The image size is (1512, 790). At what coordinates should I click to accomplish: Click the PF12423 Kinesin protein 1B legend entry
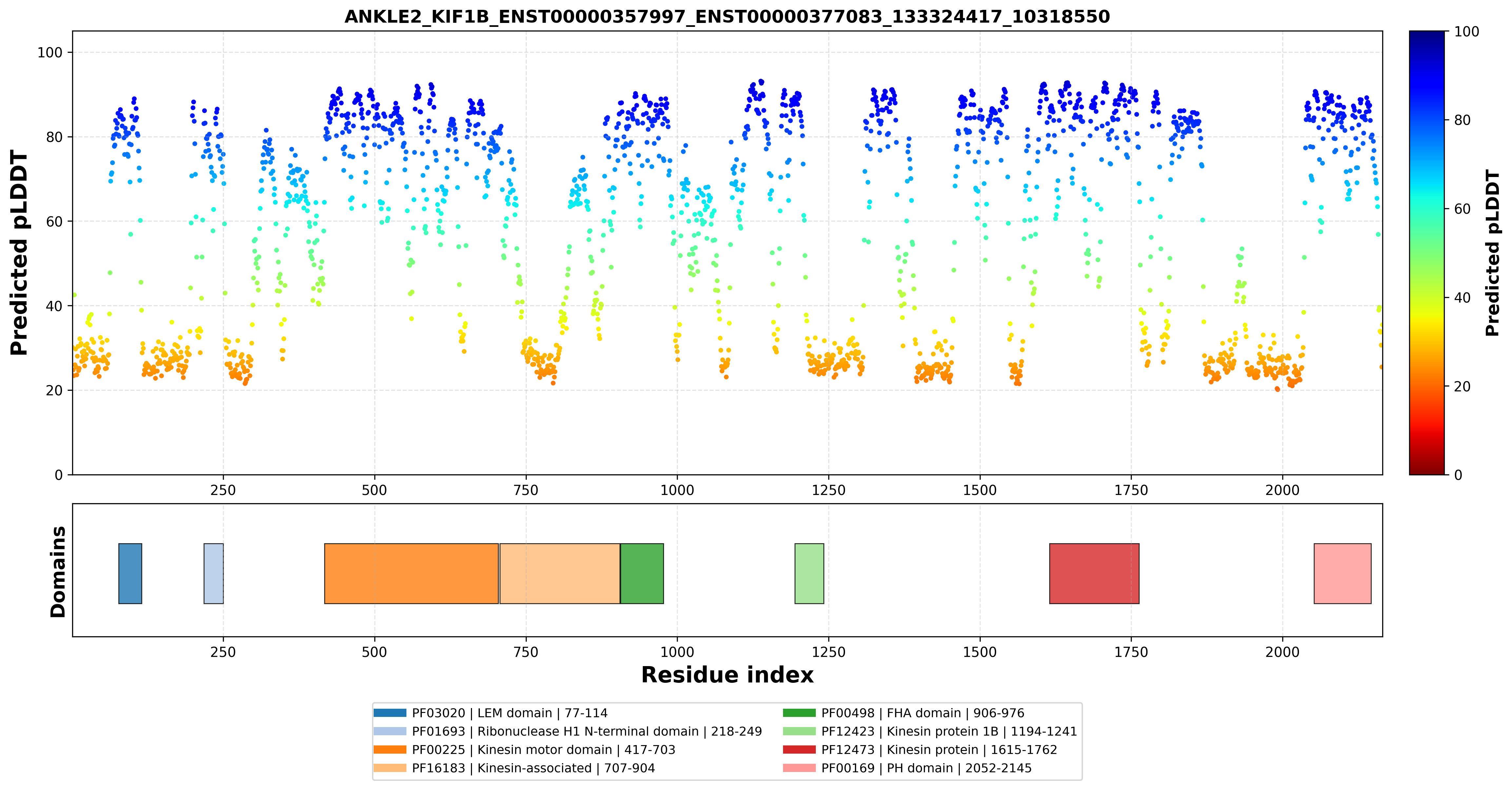(930, 731)
